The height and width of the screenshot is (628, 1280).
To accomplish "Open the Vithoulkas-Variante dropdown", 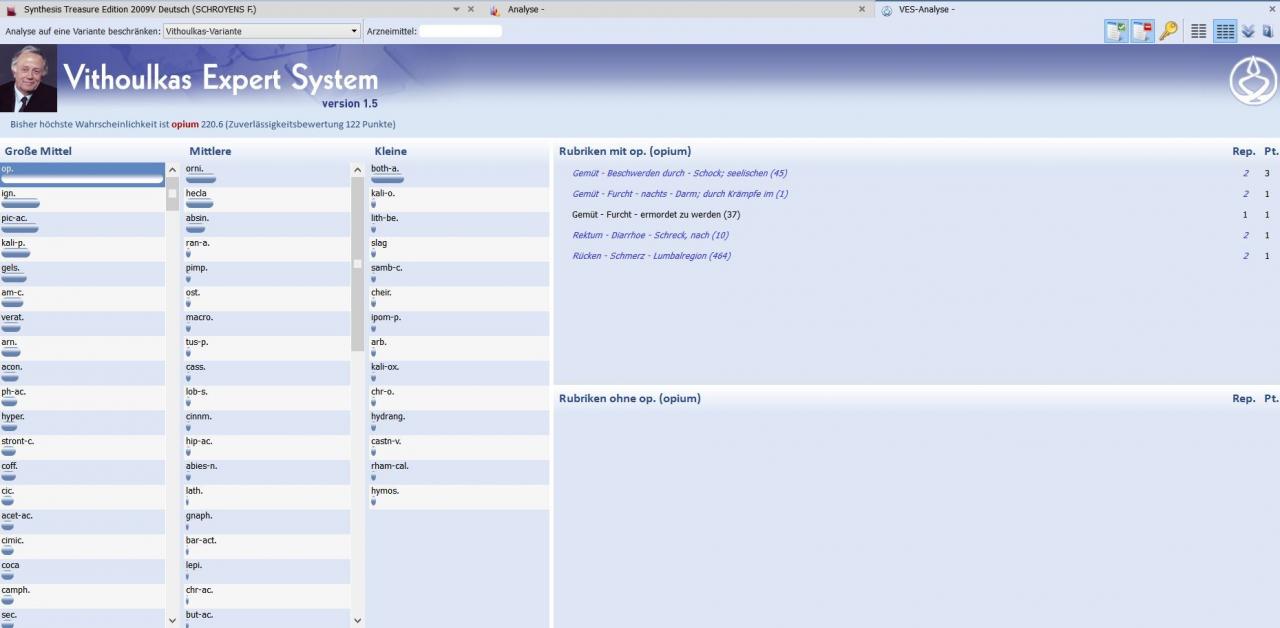I will coord(261,31).
